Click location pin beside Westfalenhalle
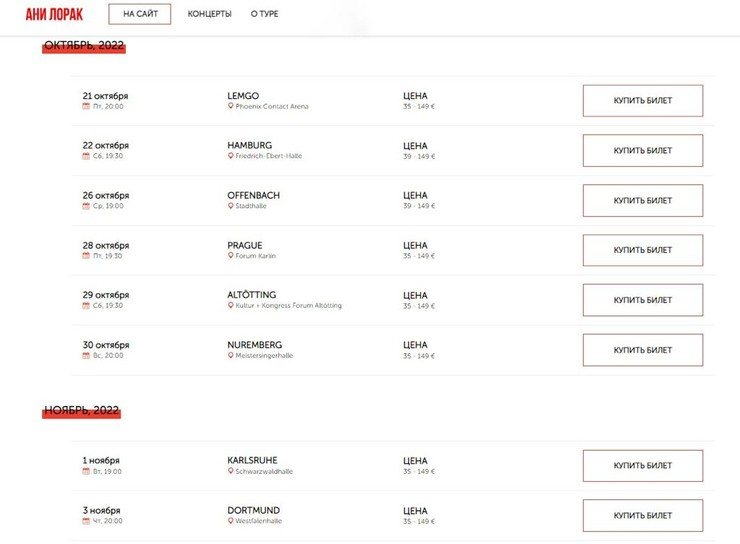 click(230, 521)
